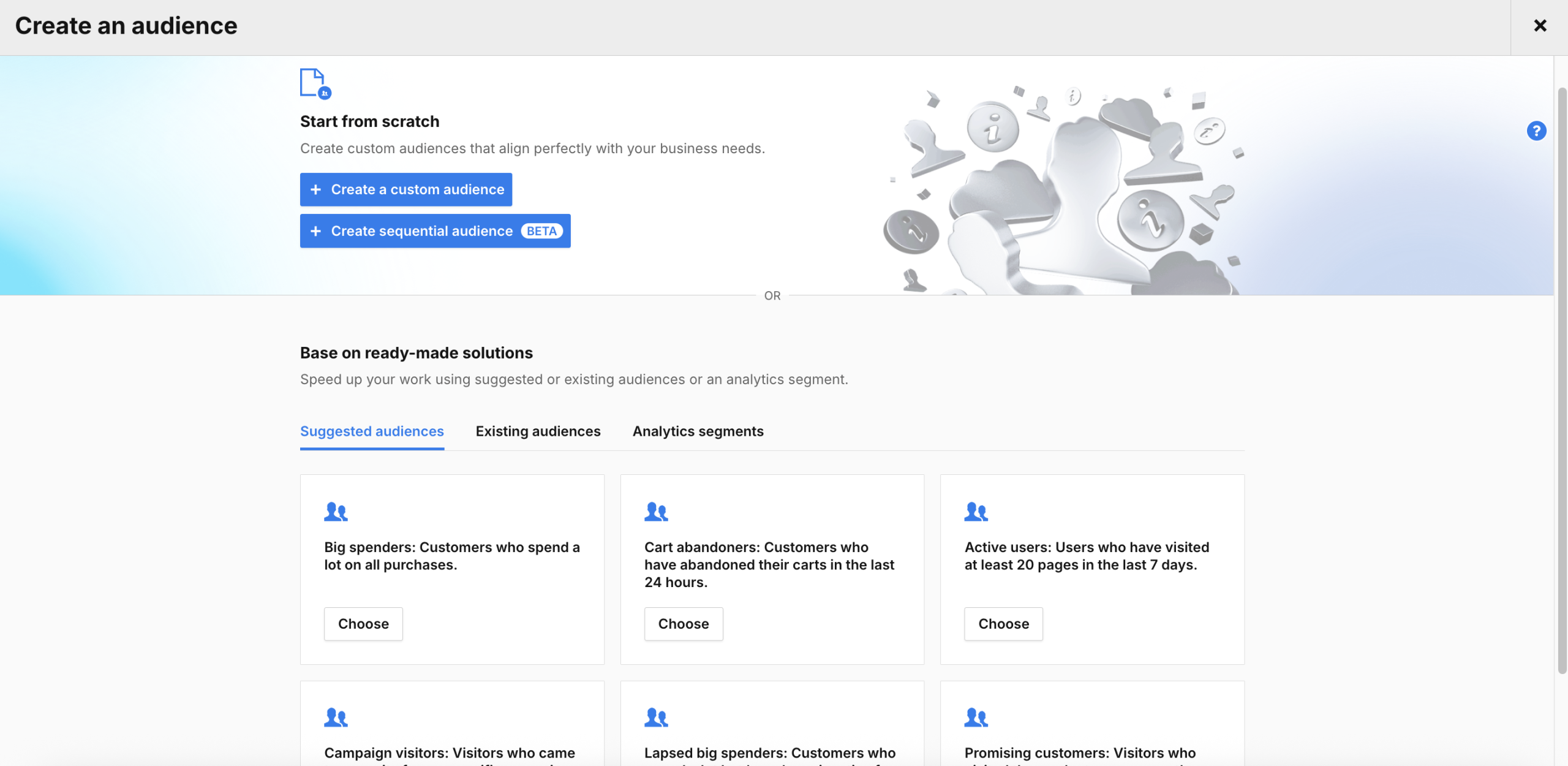Select the Suggested audiences tab
The width and height of the screenshot is (1568, 766).
click(x=372, y=431)
